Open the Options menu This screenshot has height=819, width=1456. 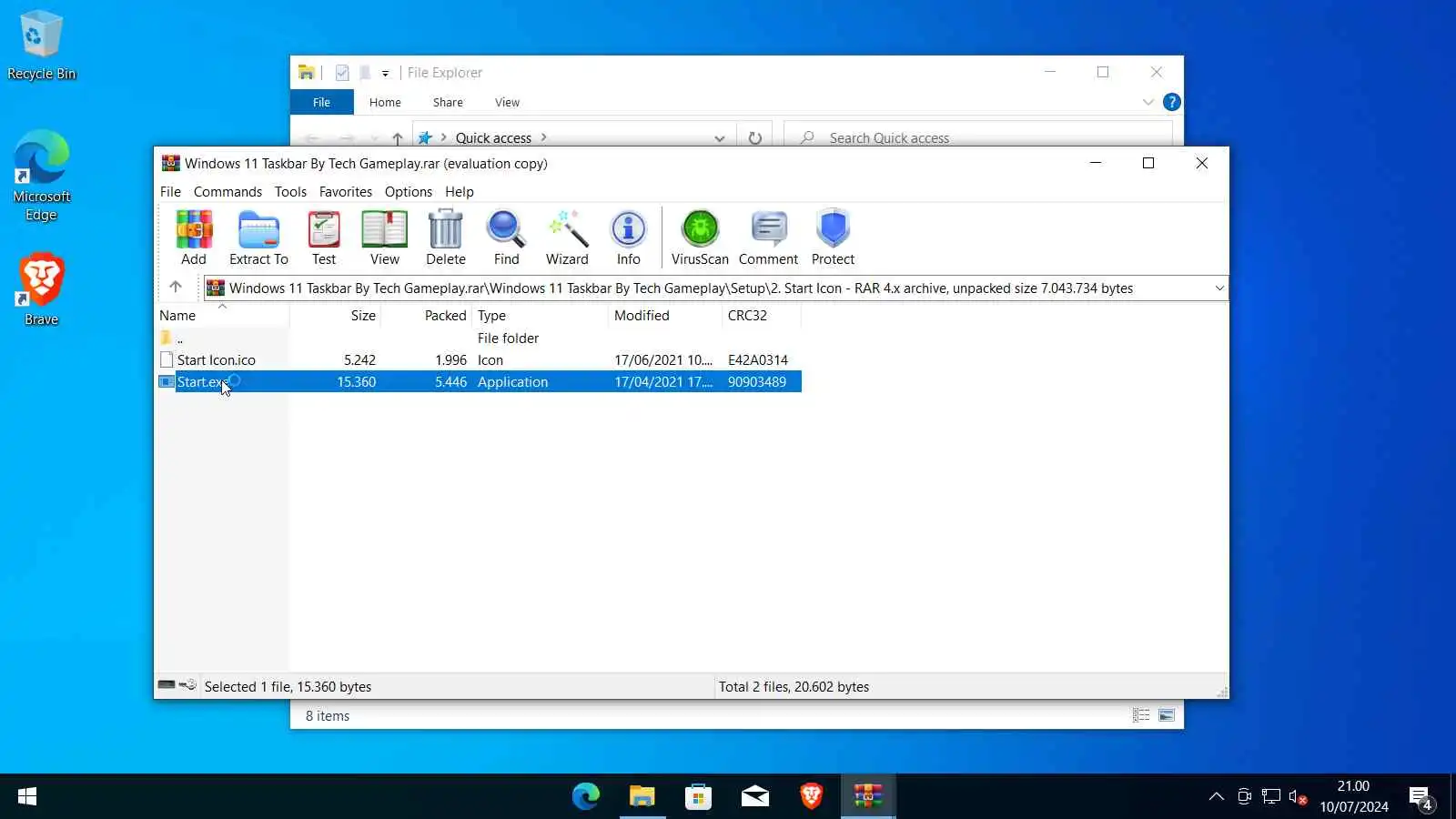click(409, 191)
